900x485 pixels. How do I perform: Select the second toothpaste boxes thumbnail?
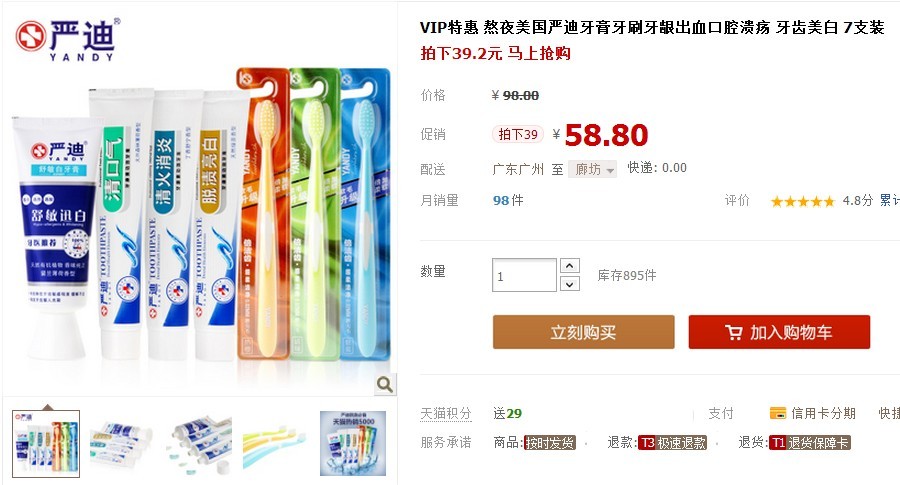(122, 444)
